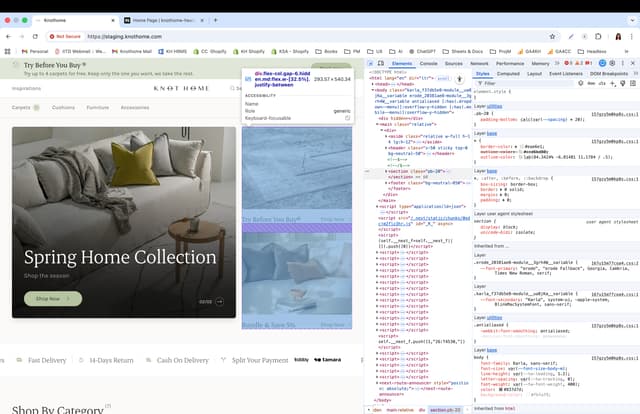Image resolution: width=640 pixels, height=414 pixels.
Task: Close the Home Page knothome tab
Action: click(202, 20)
